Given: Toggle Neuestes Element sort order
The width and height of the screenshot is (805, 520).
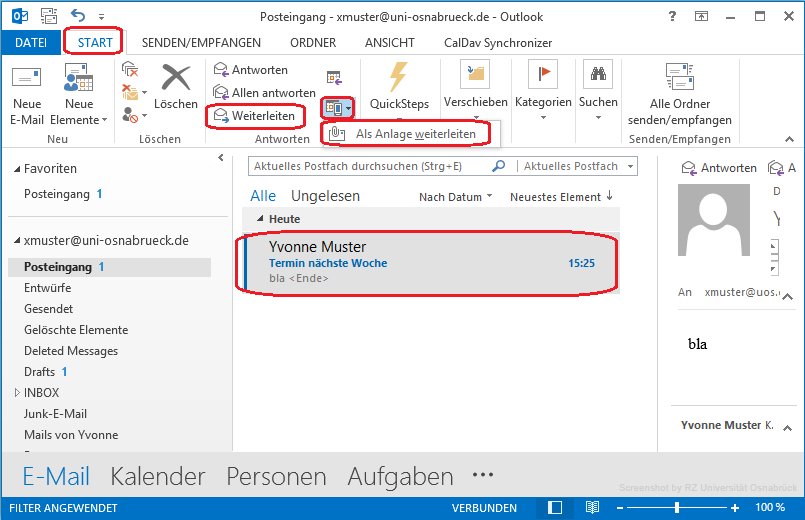Looking at the screenshot, I should (x=561, y=197).
